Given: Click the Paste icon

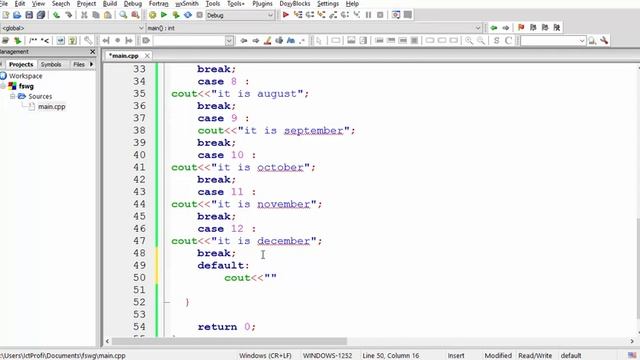Looking at the screenshot, I should point(108,15).
